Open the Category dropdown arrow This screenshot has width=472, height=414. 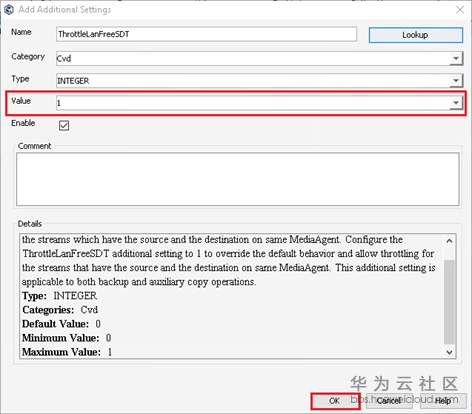click(455, 59)
